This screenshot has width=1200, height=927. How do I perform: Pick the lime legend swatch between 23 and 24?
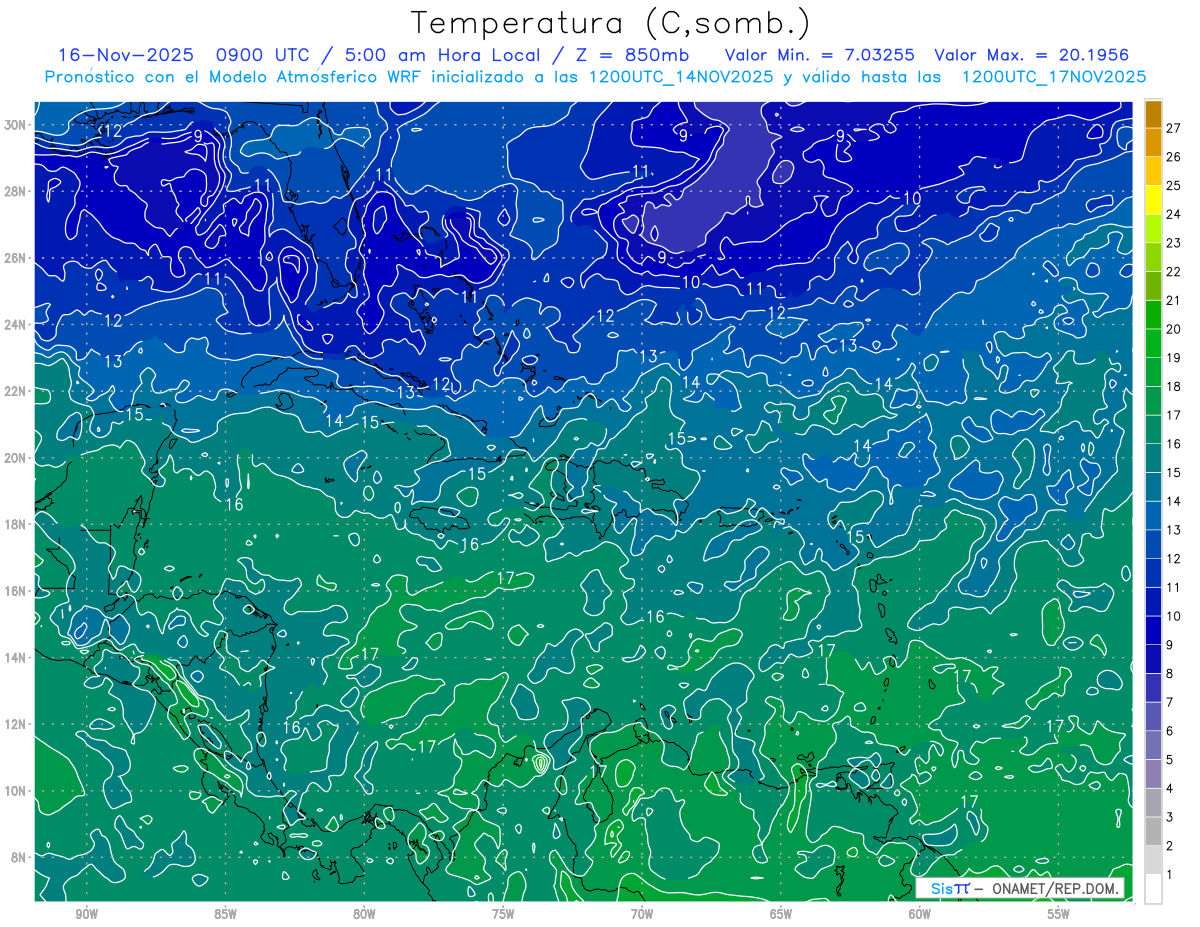coord(1153,228)
